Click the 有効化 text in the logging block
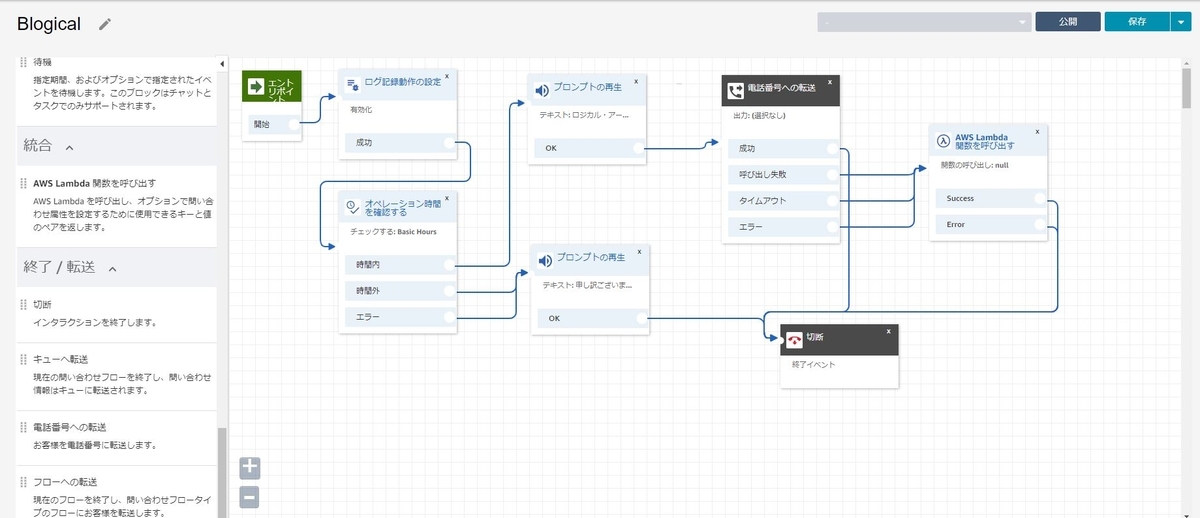Image resolution: width=1200 pixels, height=518 pixels. tap(361, 111)
